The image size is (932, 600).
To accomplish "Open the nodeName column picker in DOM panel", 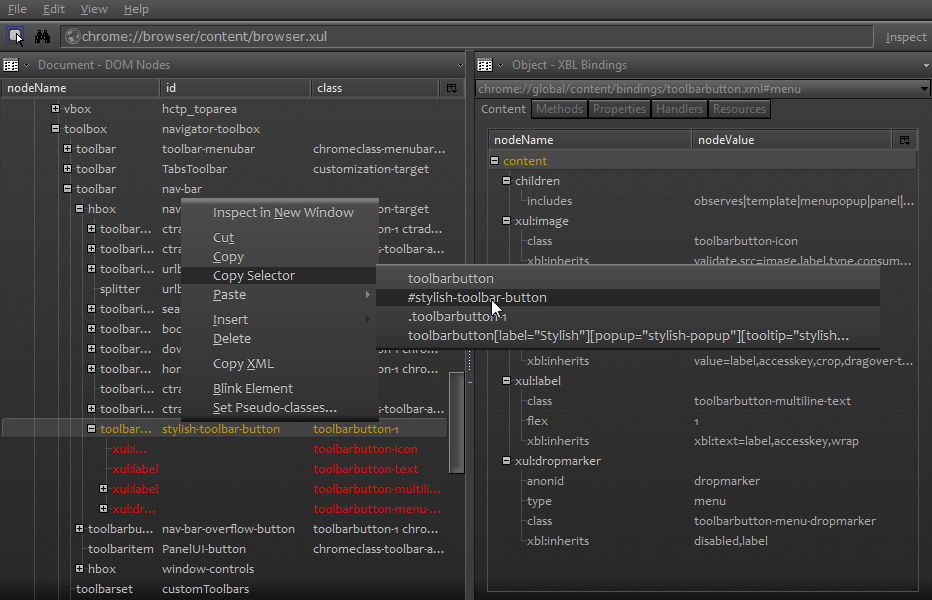I will (451, 88).
